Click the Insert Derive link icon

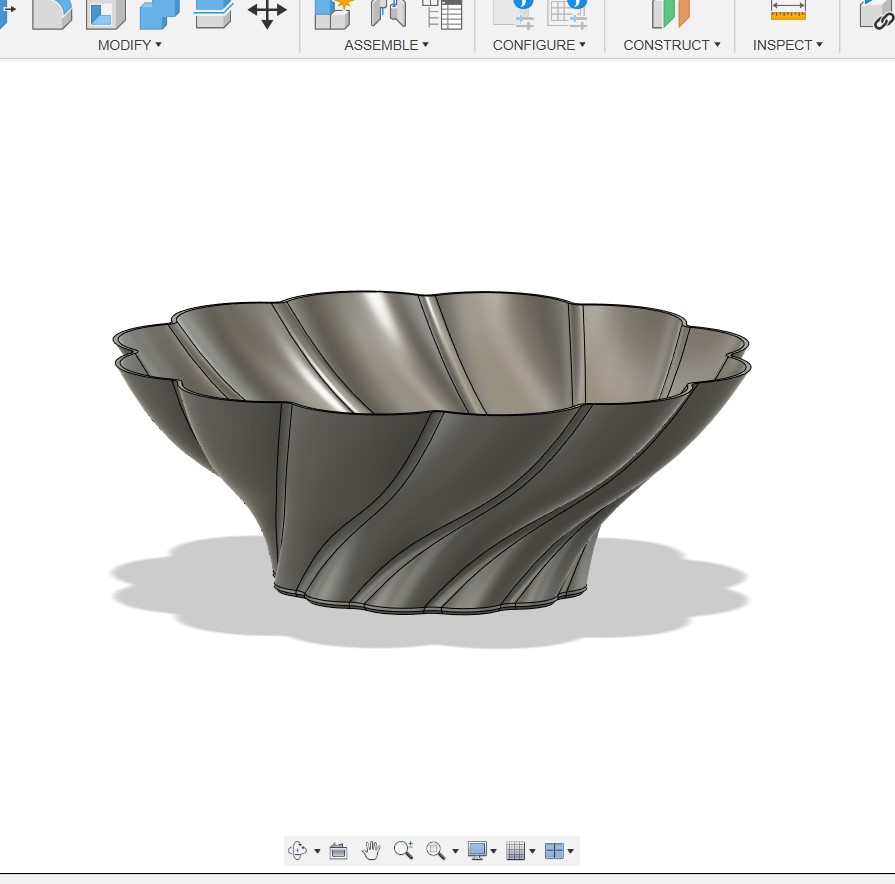[877, 14]
